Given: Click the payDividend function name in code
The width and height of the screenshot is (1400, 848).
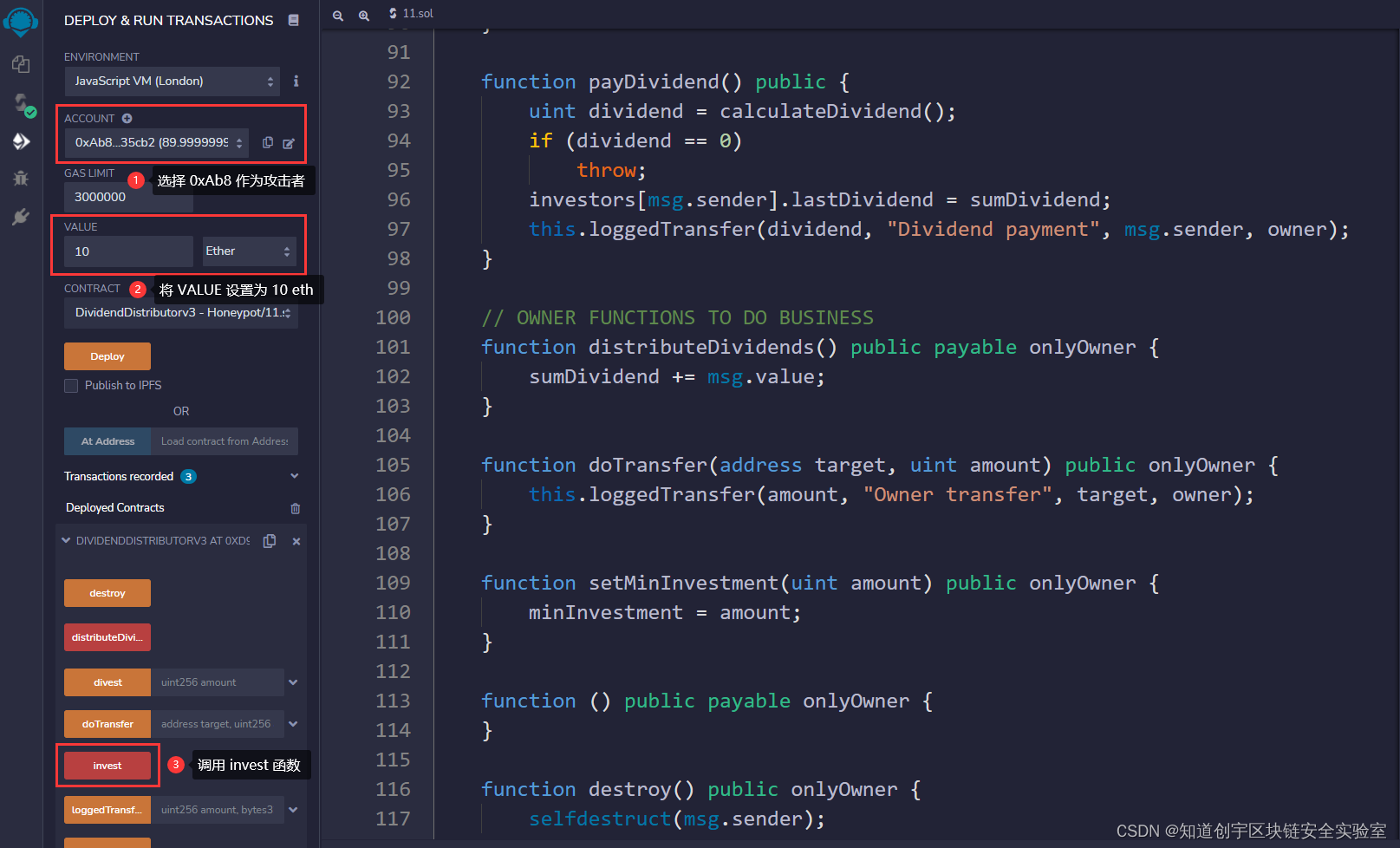Looking at the screenshot, I should pyautogui.click(x=654, y=82).
